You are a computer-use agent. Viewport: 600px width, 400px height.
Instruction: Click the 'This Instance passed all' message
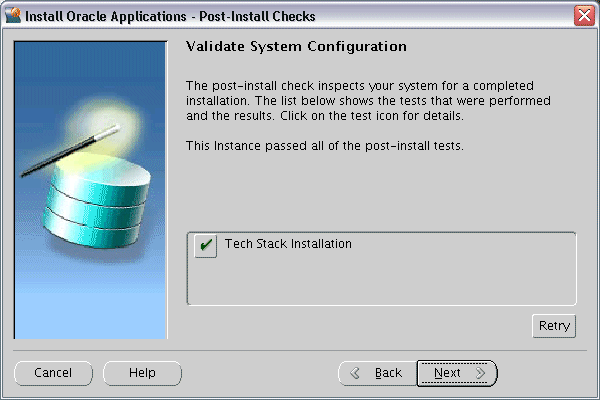[324, 146]
